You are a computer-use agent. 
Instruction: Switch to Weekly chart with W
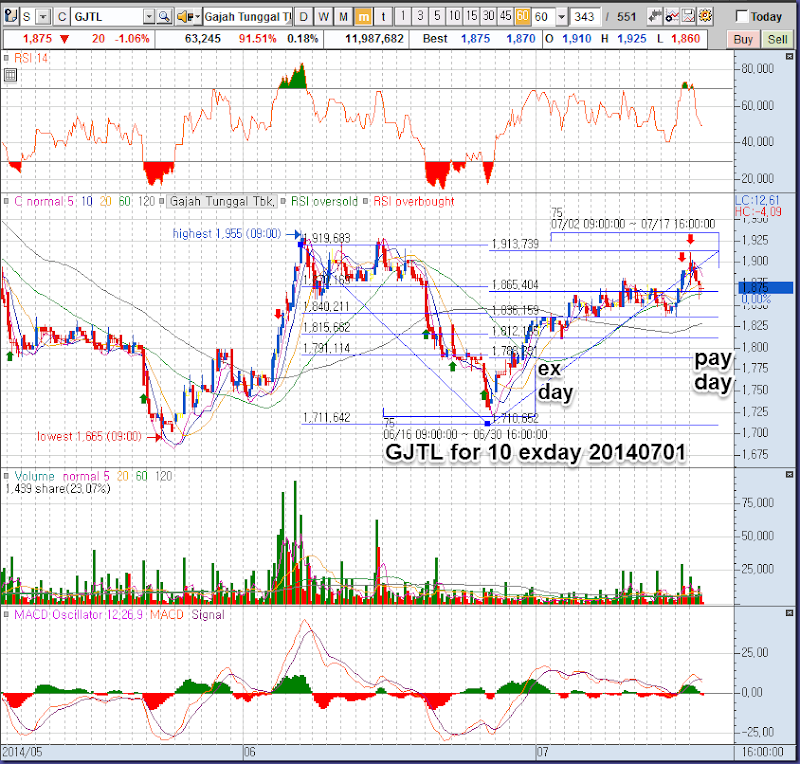click(x=323, y=17)
